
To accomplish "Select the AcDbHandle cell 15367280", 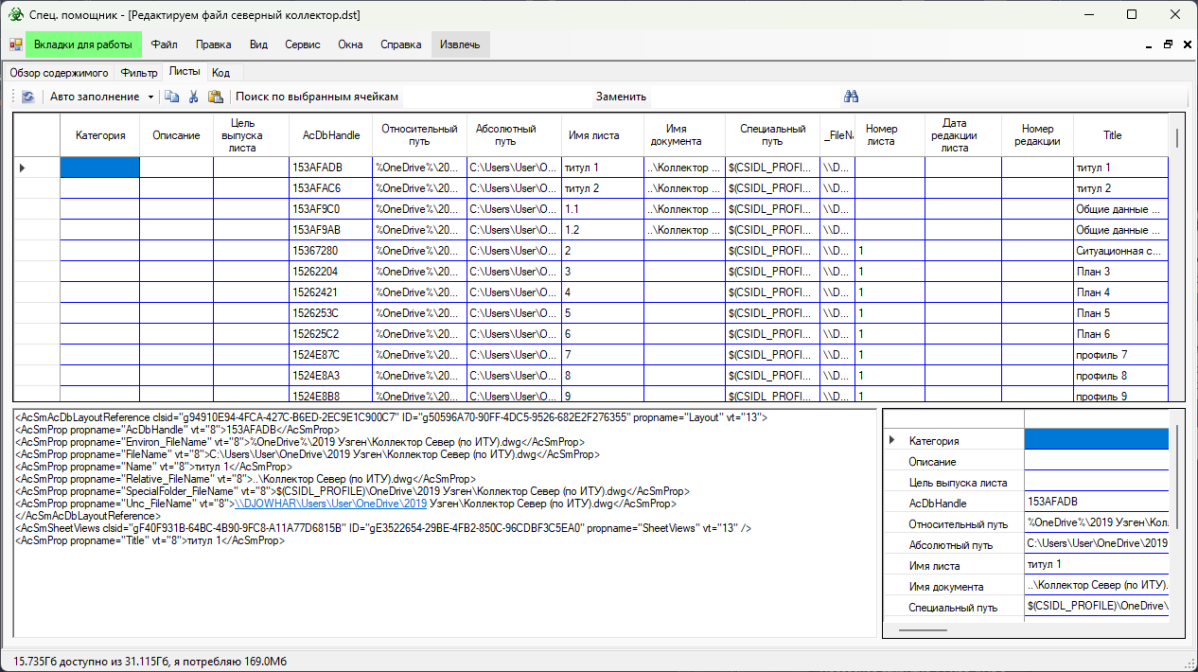I will click(329, 251).
